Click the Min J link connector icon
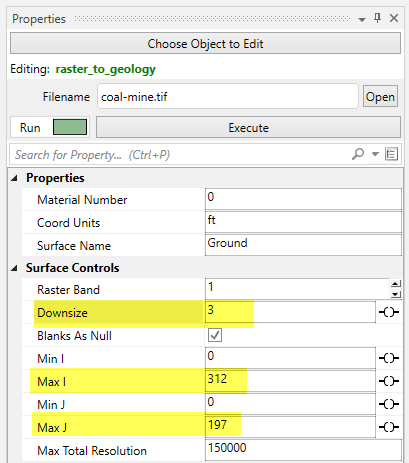The height and width of the screenshot is (463, 409). 389,404
